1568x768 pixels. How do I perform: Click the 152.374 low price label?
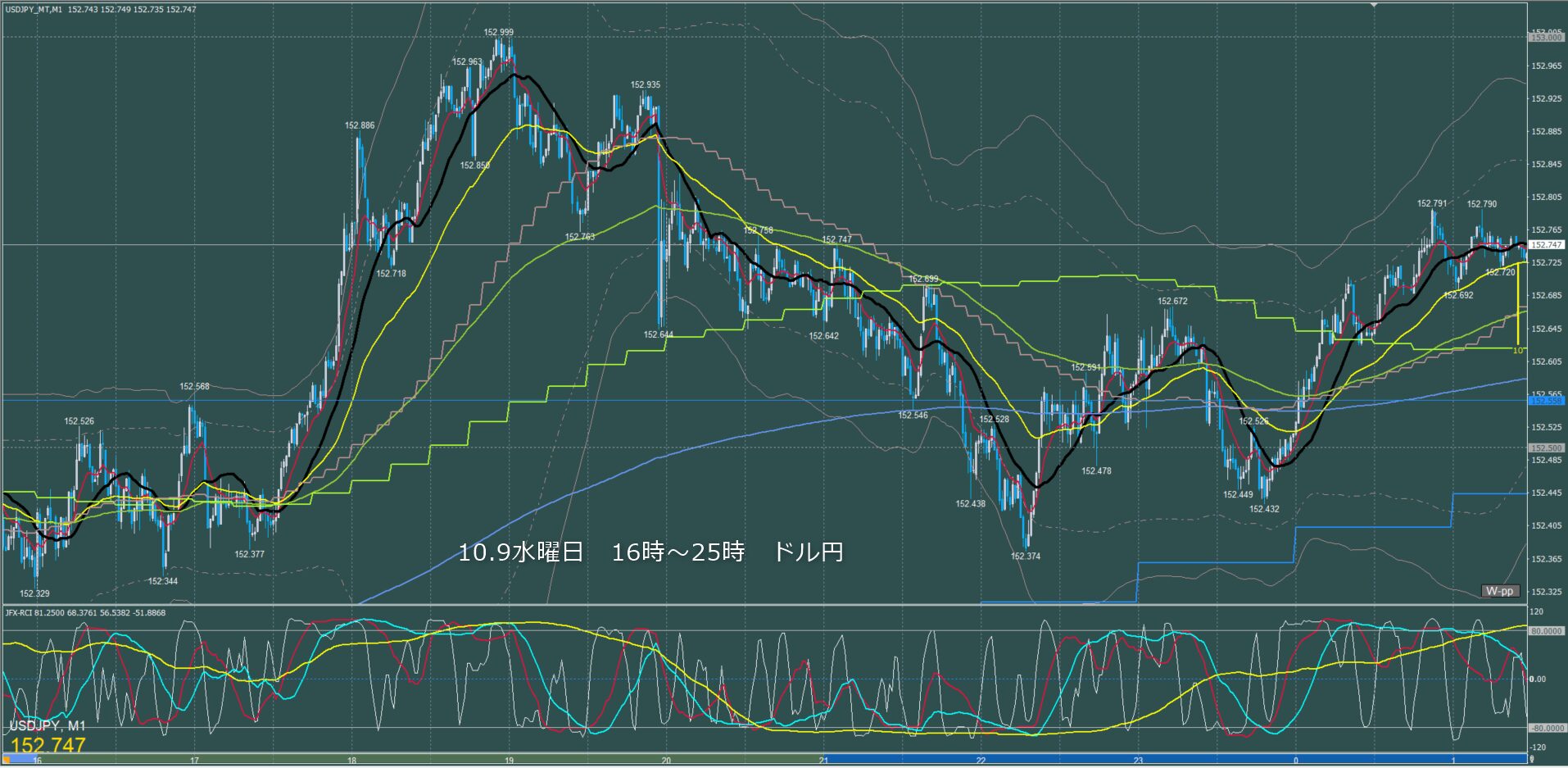(x=1025, y=557)
